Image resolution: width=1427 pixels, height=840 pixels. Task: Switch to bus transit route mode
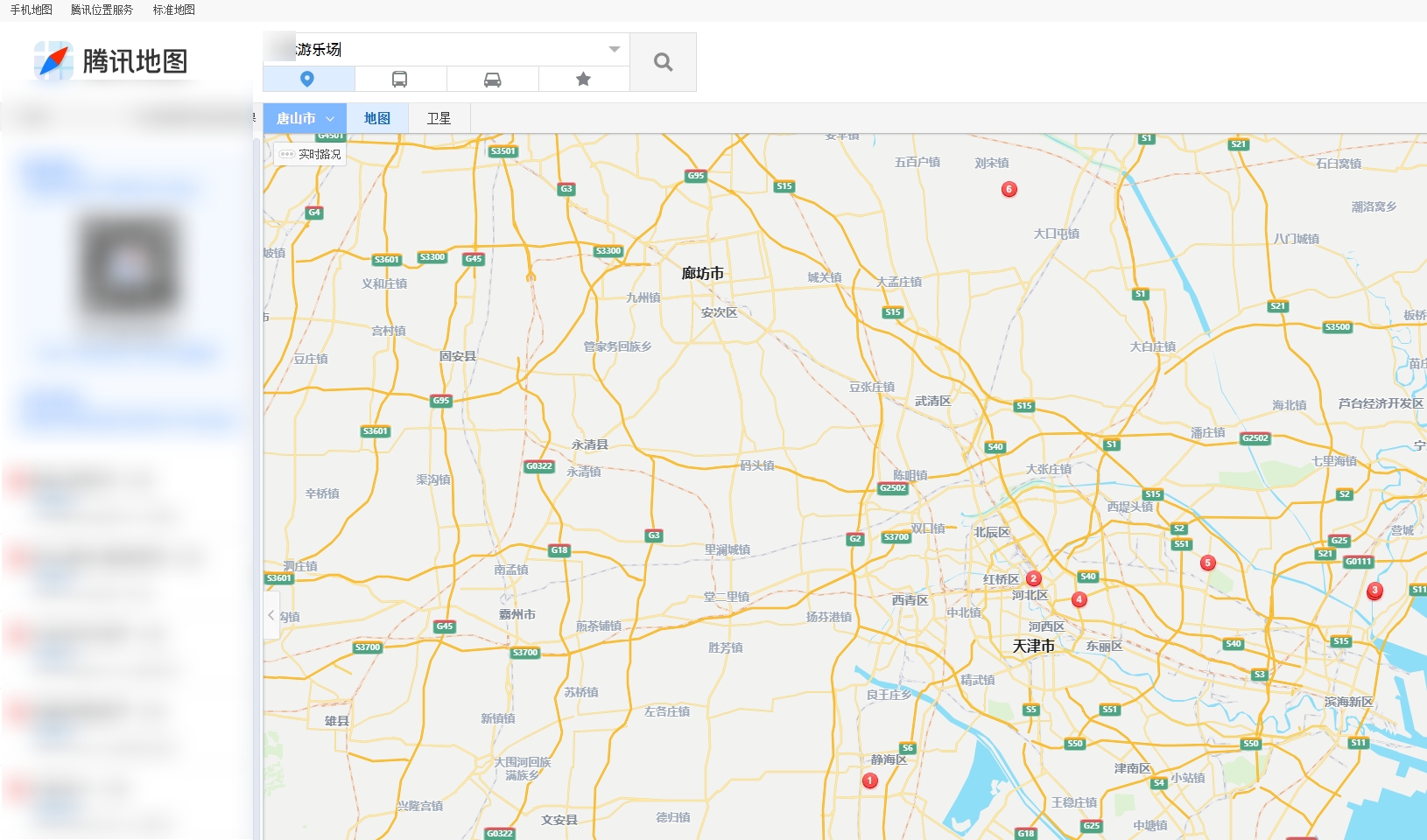[399, 80]
